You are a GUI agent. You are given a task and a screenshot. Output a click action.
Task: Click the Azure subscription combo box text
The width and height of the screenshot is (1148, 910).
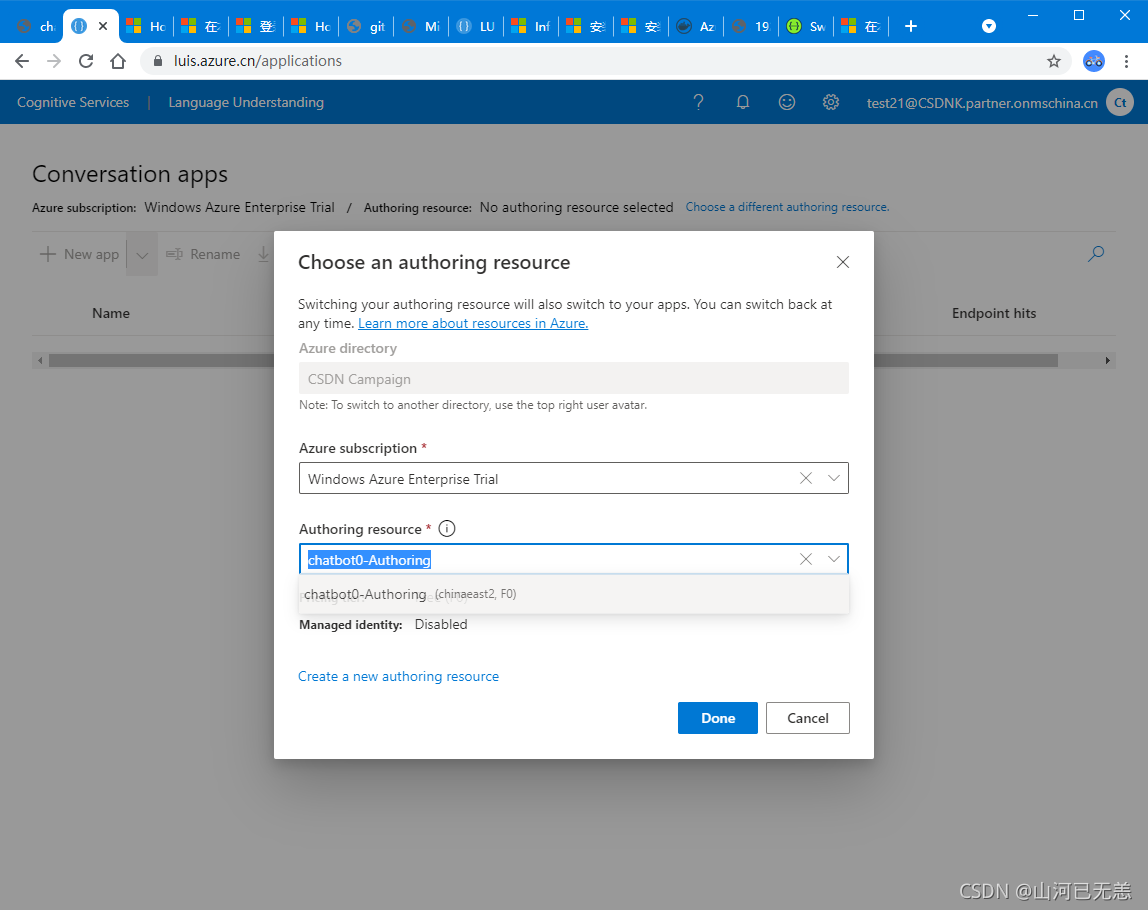tap(403, 479)
